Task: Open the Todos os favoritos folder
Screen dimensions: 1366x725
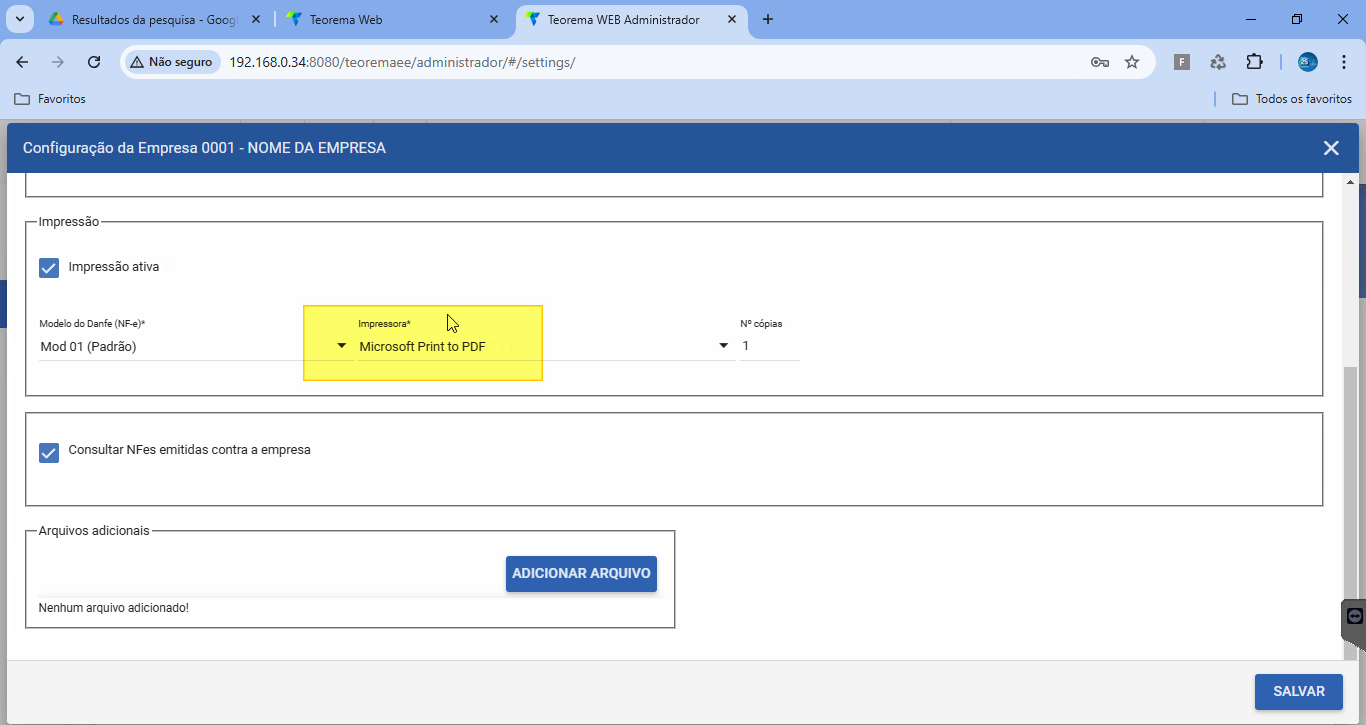Action: (1292, 99)
